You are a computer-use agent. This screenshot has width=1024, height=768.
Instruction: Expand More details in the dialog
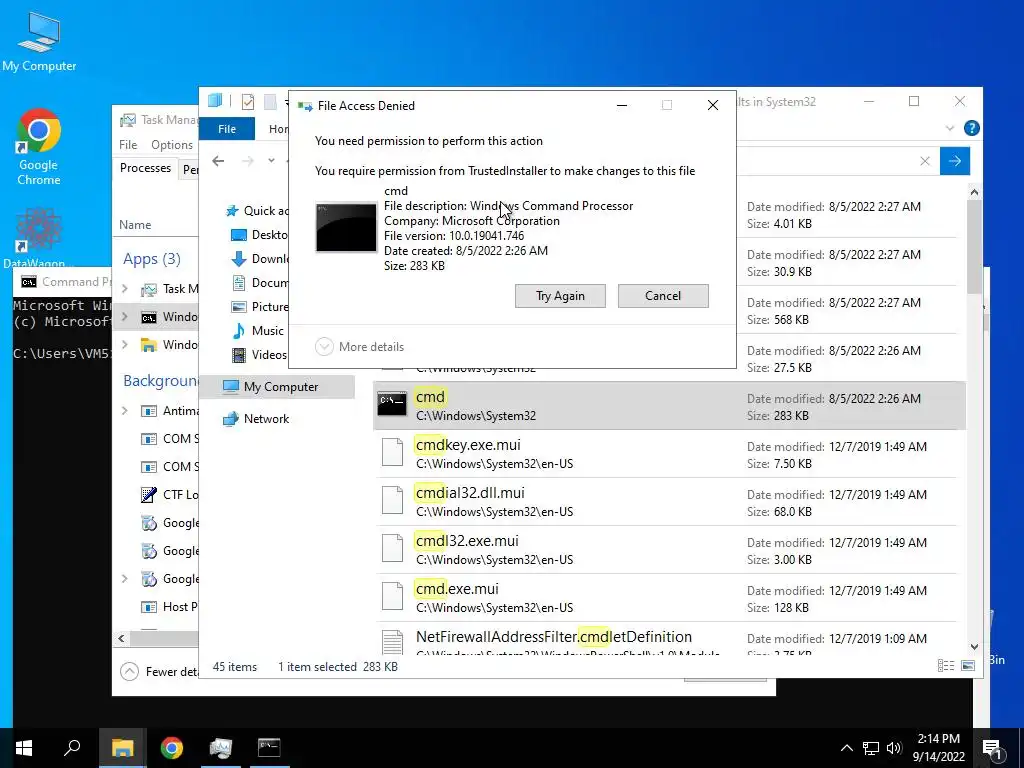(360, 347)
